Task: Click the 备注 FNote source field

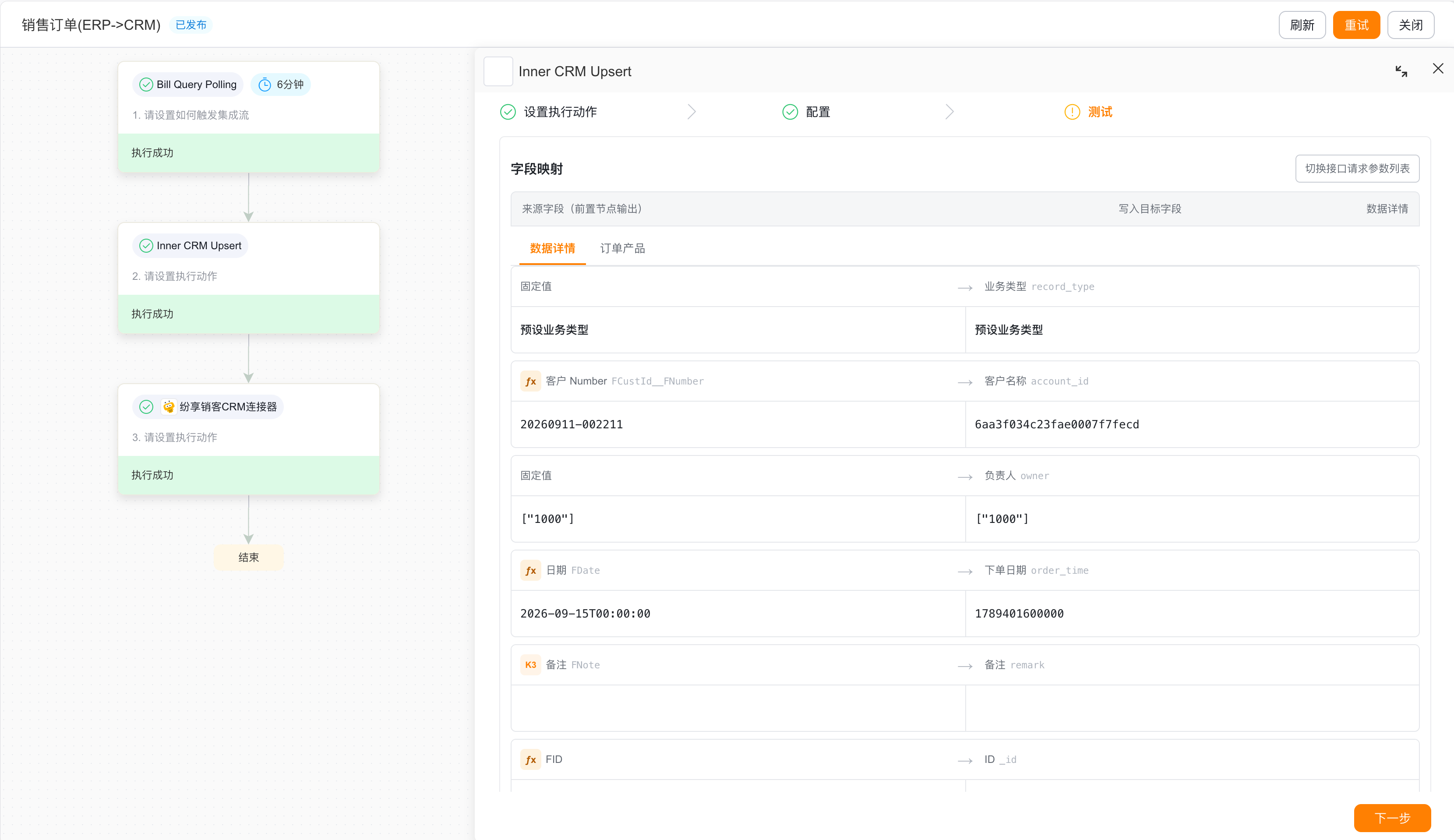Action: (x=573, y=665)
